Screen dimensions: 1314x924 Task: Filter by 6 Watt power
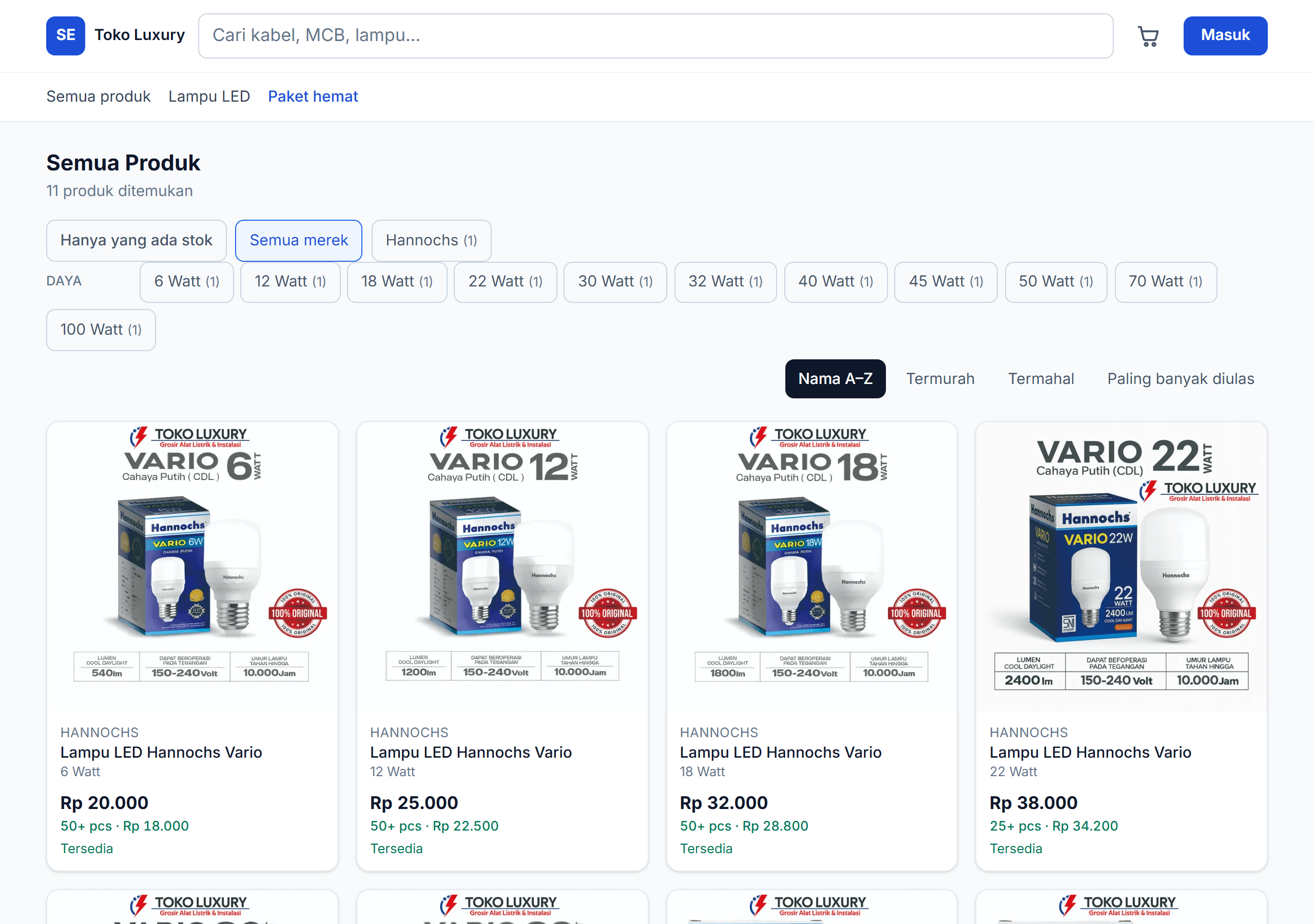click(x=187, y=282)
